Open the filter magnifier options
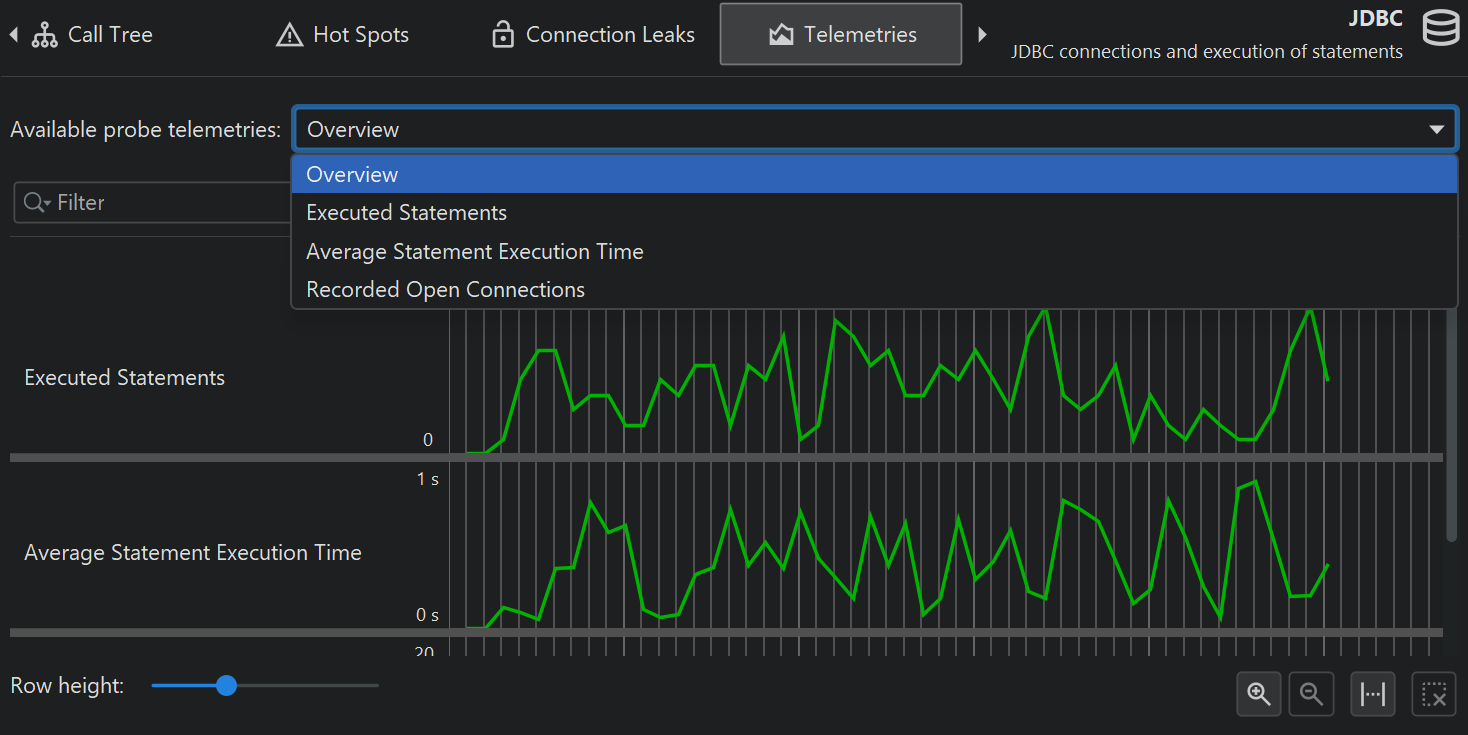The image size is (1468, 735). 36,203
